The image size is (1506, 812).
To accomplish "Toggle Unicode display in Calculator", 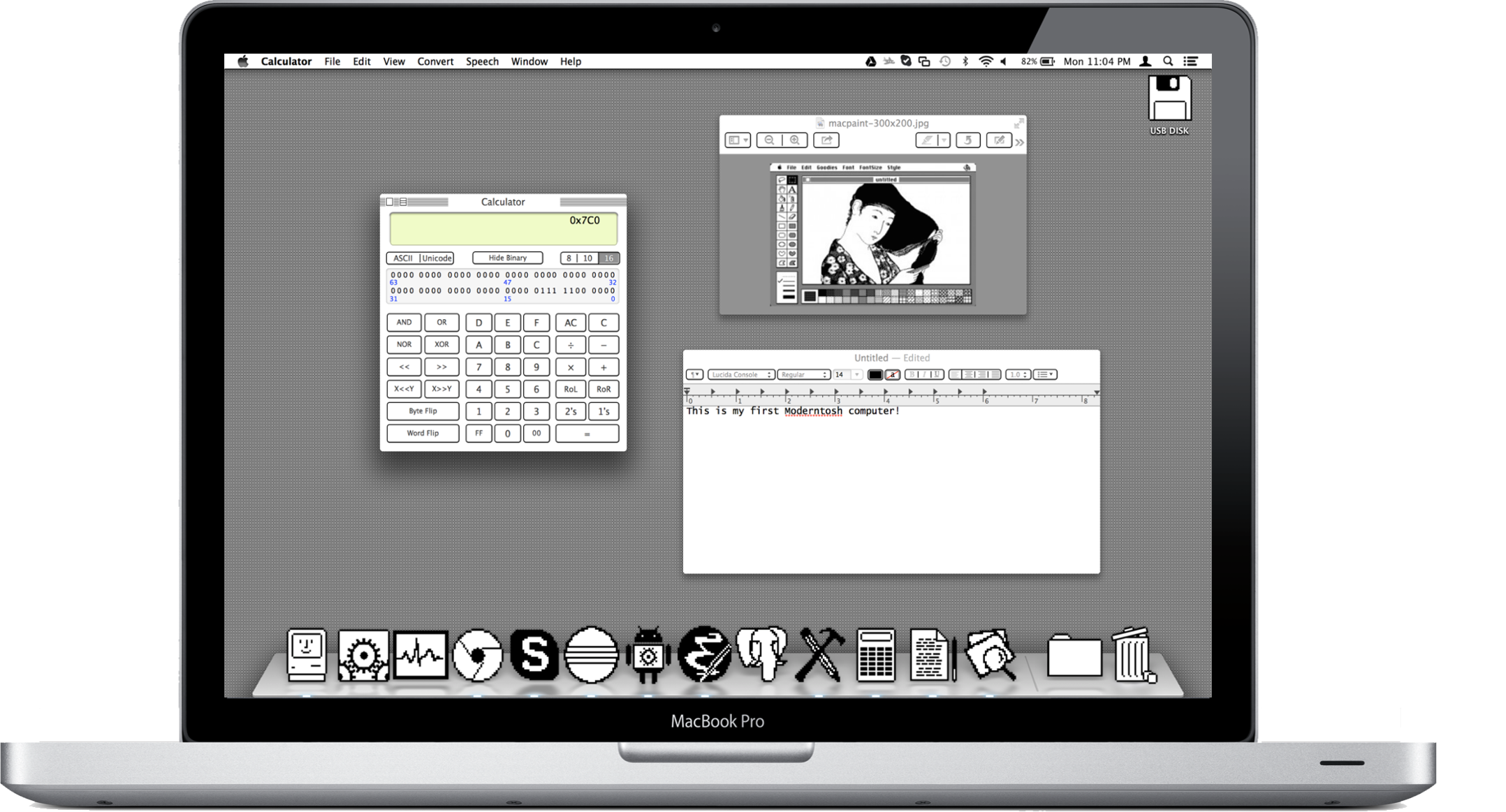I will [437, 258].
